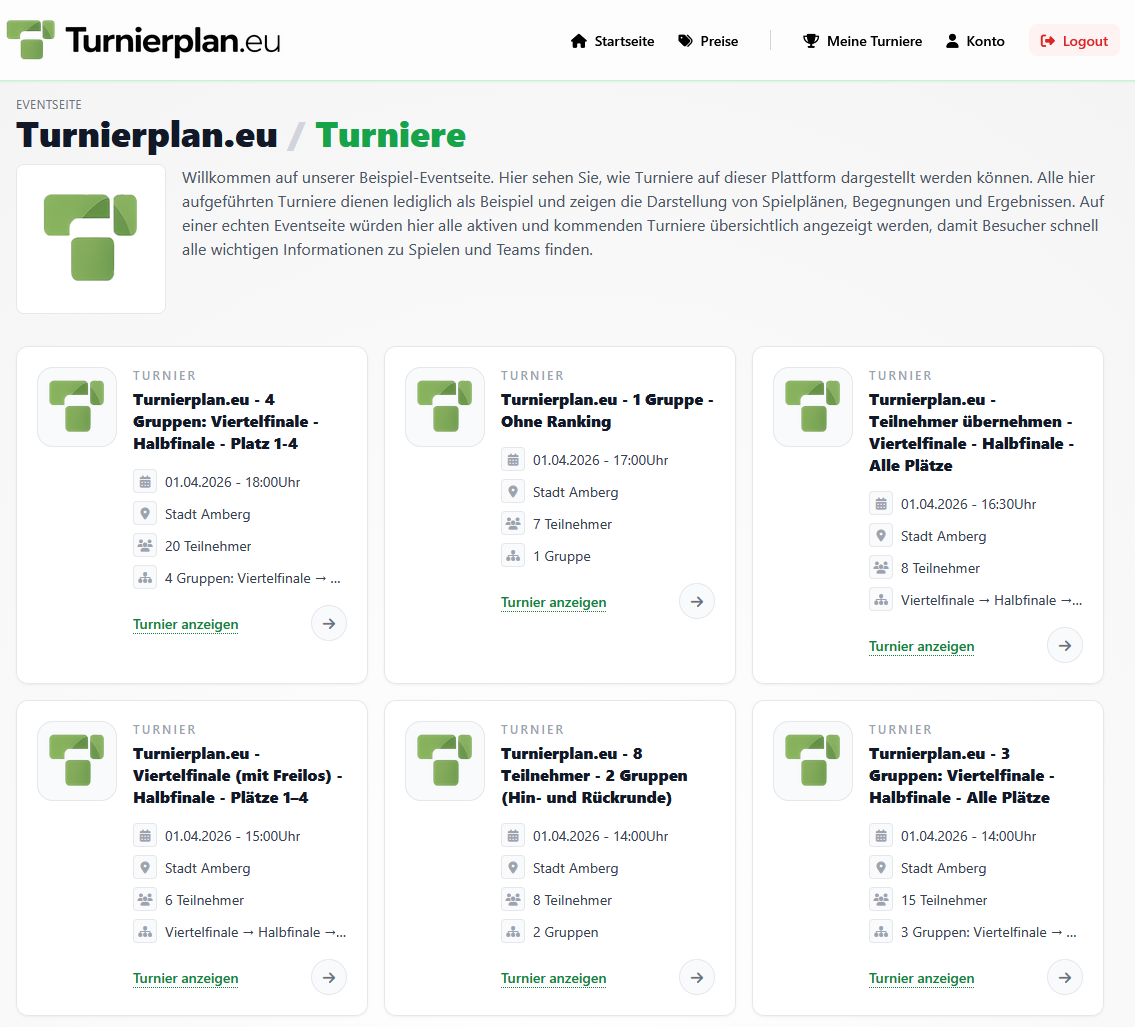Open the Startseite home menu item
1135x1027 pixels.
click(612, 41)
